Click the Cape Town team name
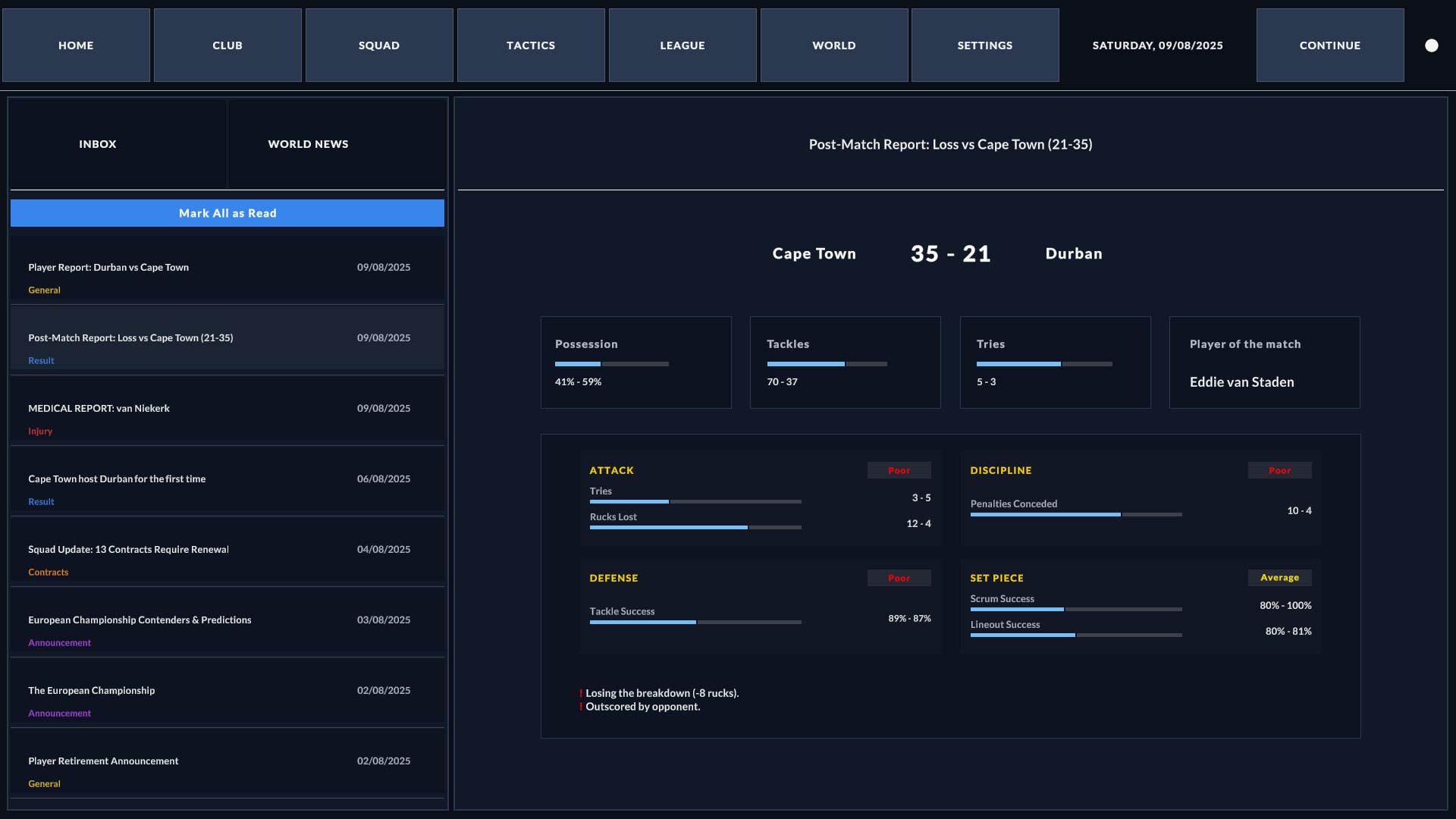The height and width of the screenshot is (819, 1456). tap(814, 254)
